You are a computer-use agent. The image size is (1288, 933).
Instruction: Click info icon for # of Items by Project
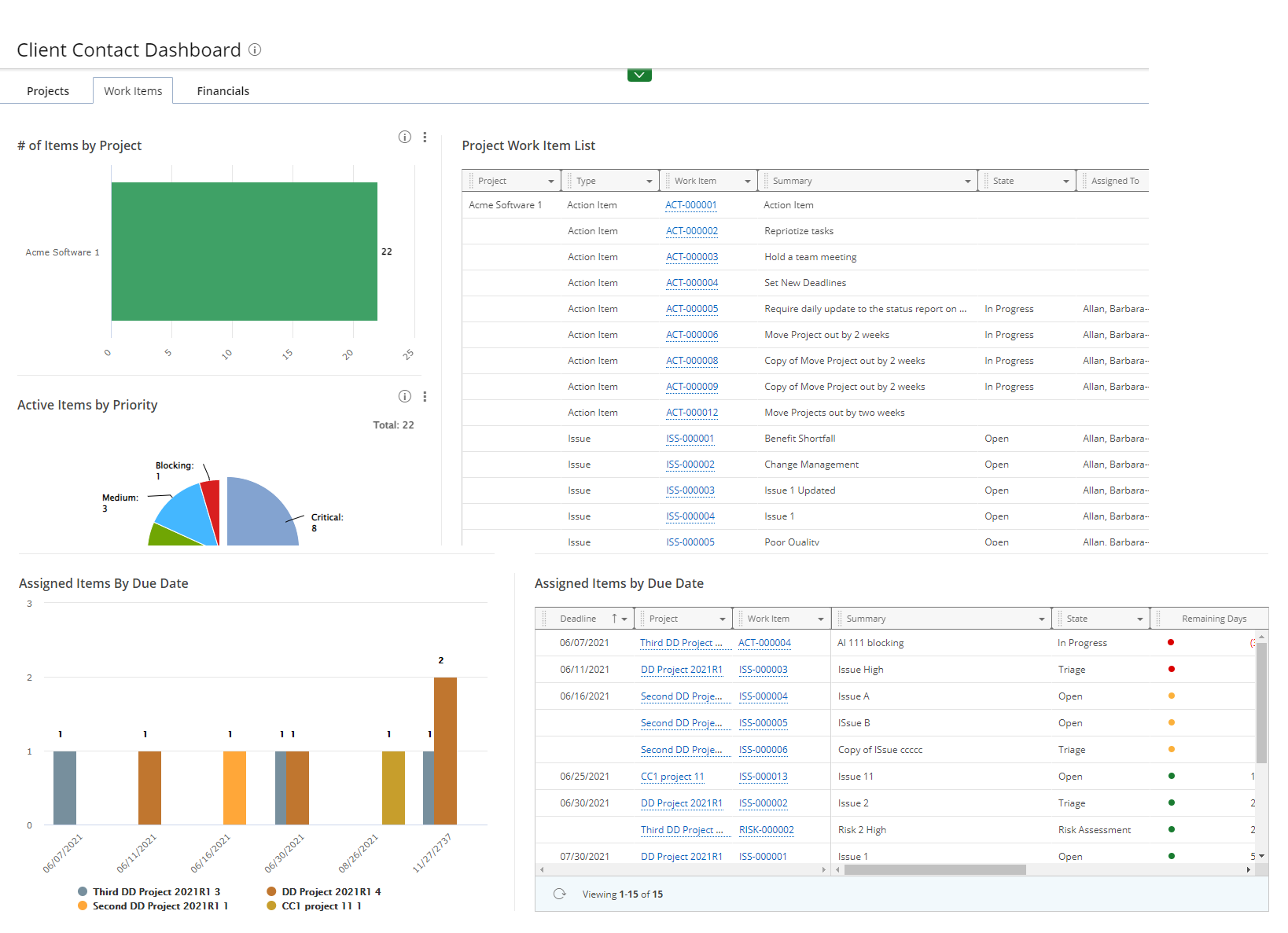pyautogui.click(x=404, y=138)
